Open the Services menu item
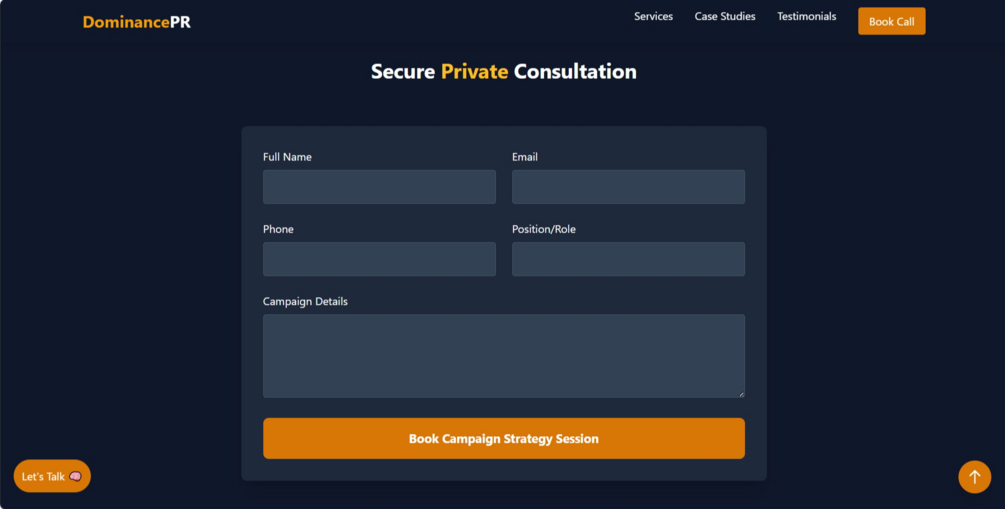 [x=653, y=16]
